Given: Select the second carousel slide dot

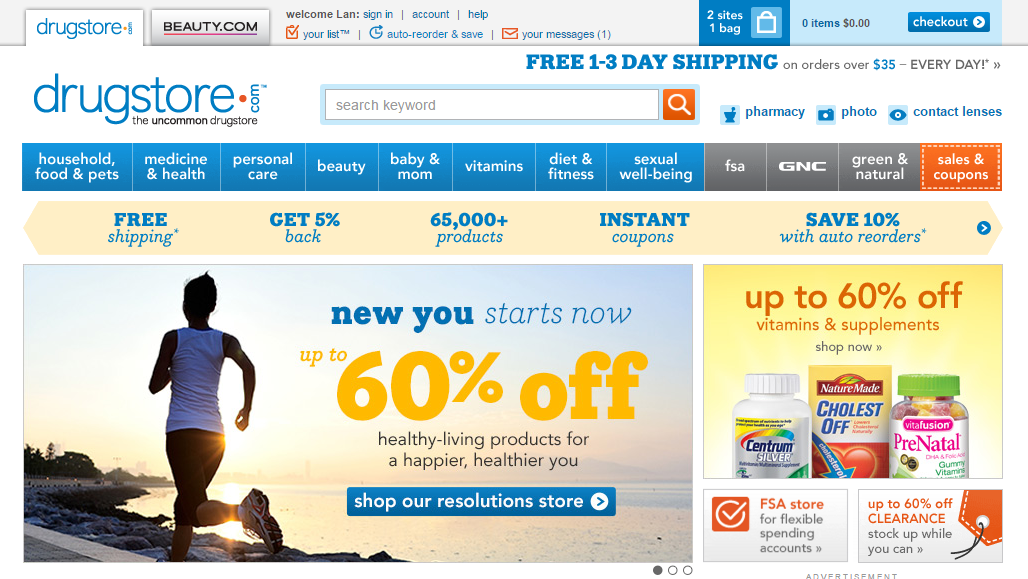Looking at the screenshot, I should (673, 570).
